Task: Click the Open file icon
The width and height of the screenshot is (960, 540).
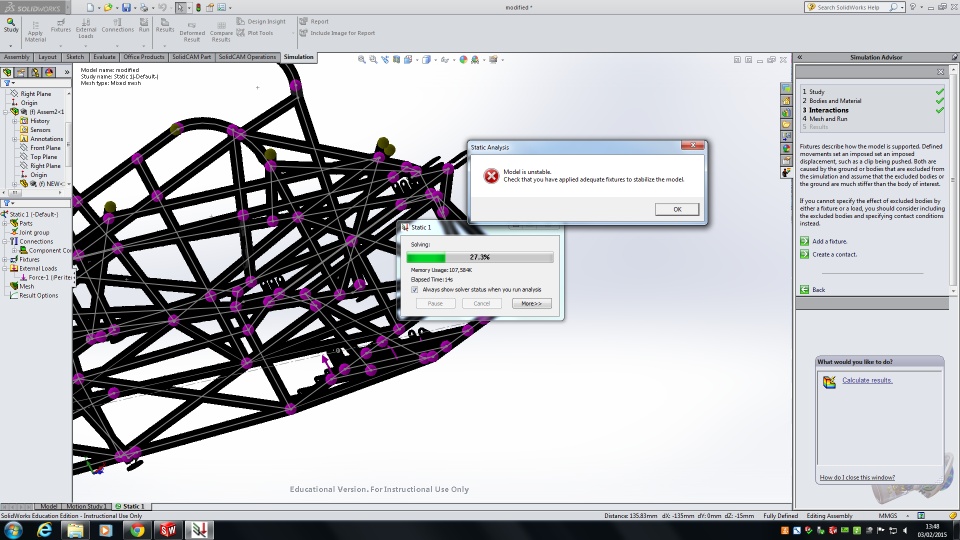Action: tap(108, 7)
